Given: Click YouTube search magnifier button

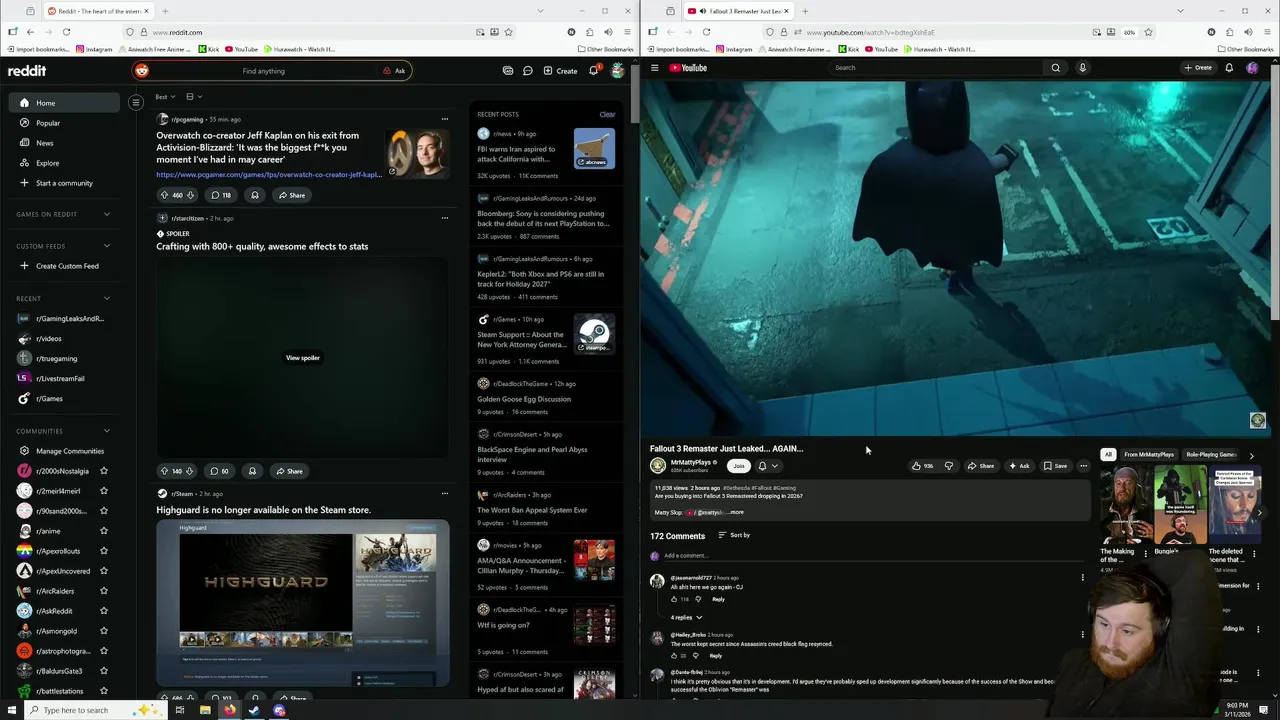Looking at the screenshot, I should [x=1055, y=68].
